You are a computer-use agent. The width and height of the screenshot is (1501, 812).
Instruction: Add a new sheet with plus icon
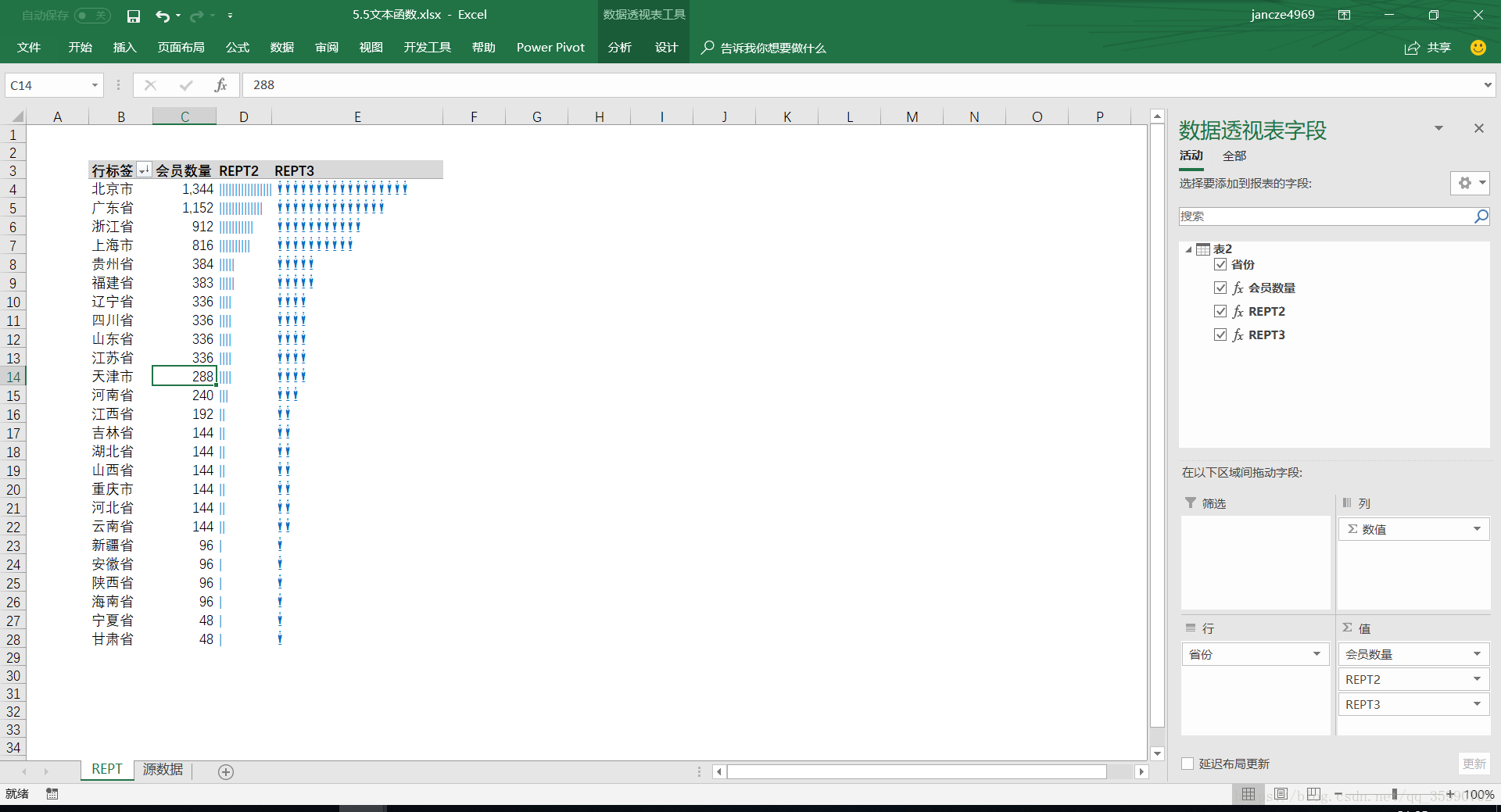[x=226, y=772]
